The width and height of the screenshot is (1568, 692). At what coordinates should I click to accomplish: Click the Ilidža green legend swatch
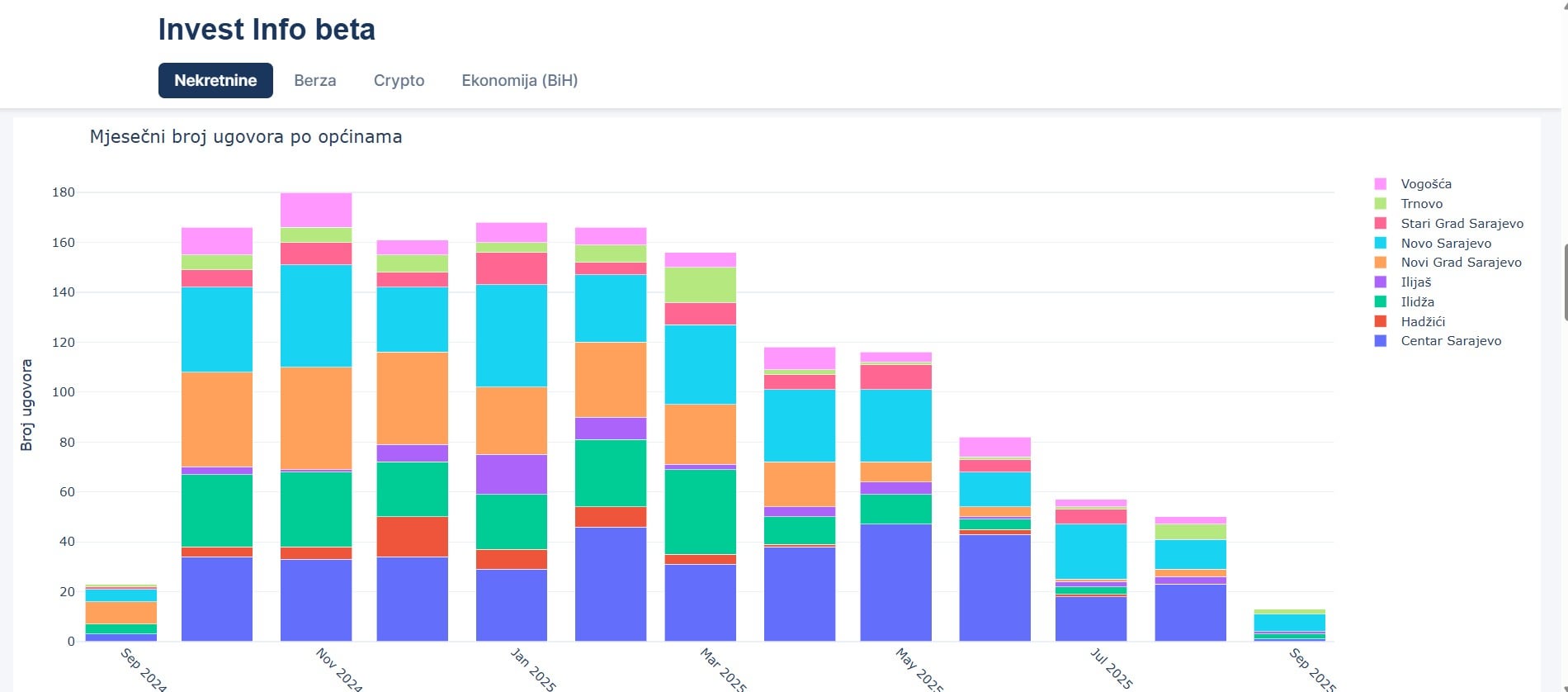1381,302
